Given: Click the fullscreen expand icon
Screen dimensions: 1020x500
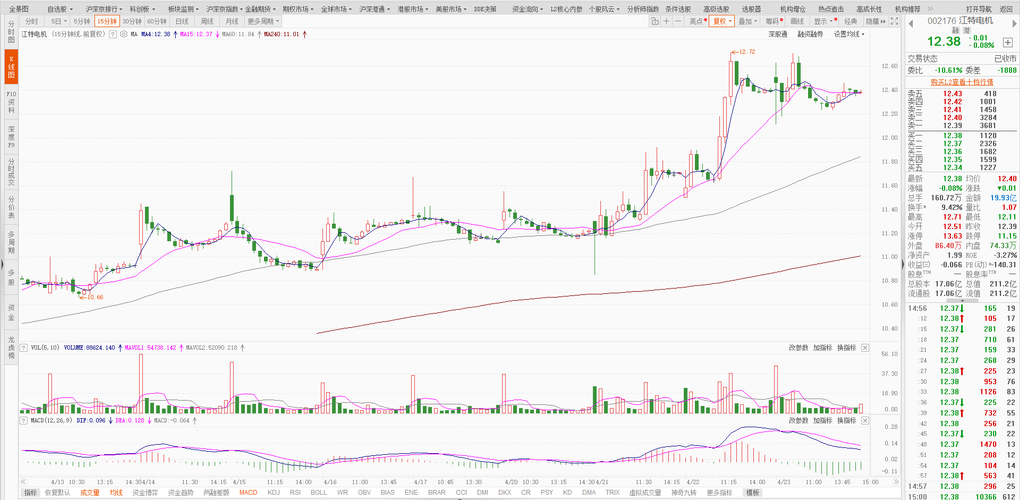Looking at the screenshot, I should point(894,21).
